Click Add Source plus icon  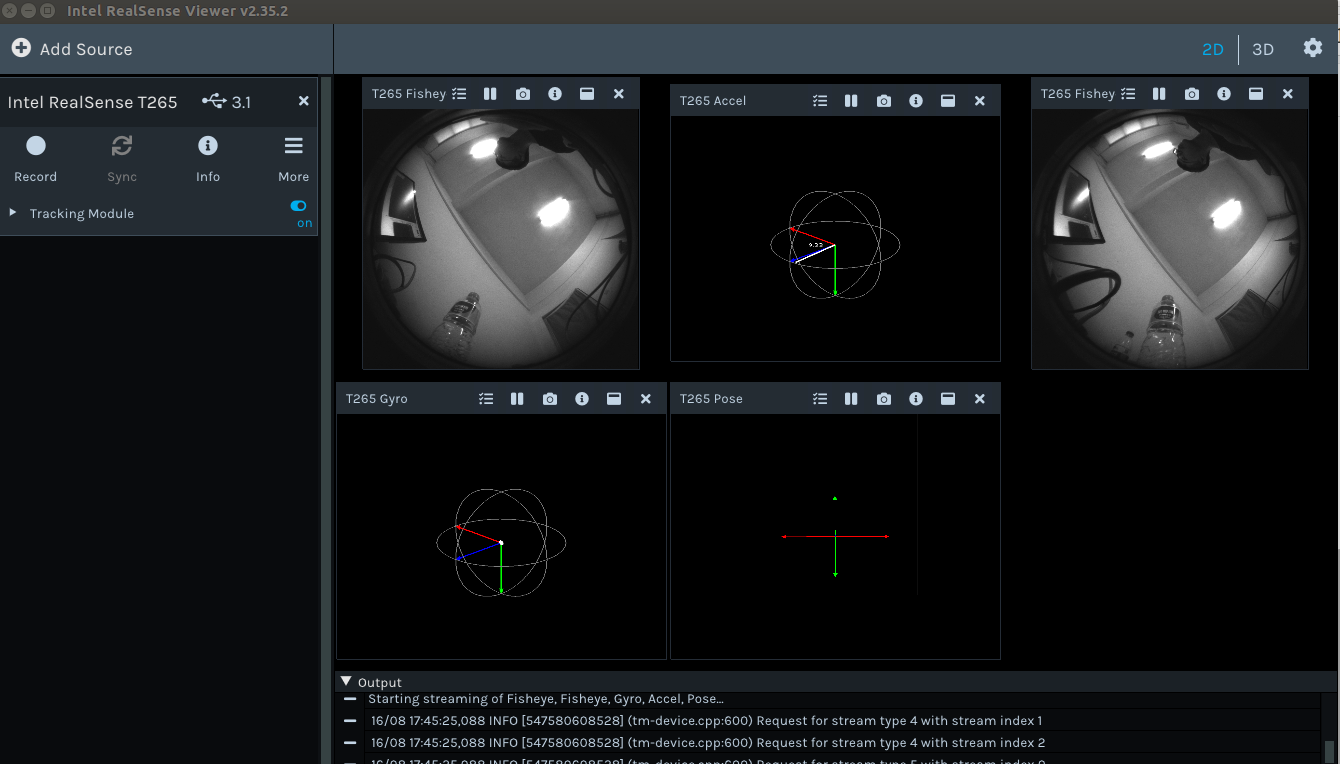click(x=21, y=48)
